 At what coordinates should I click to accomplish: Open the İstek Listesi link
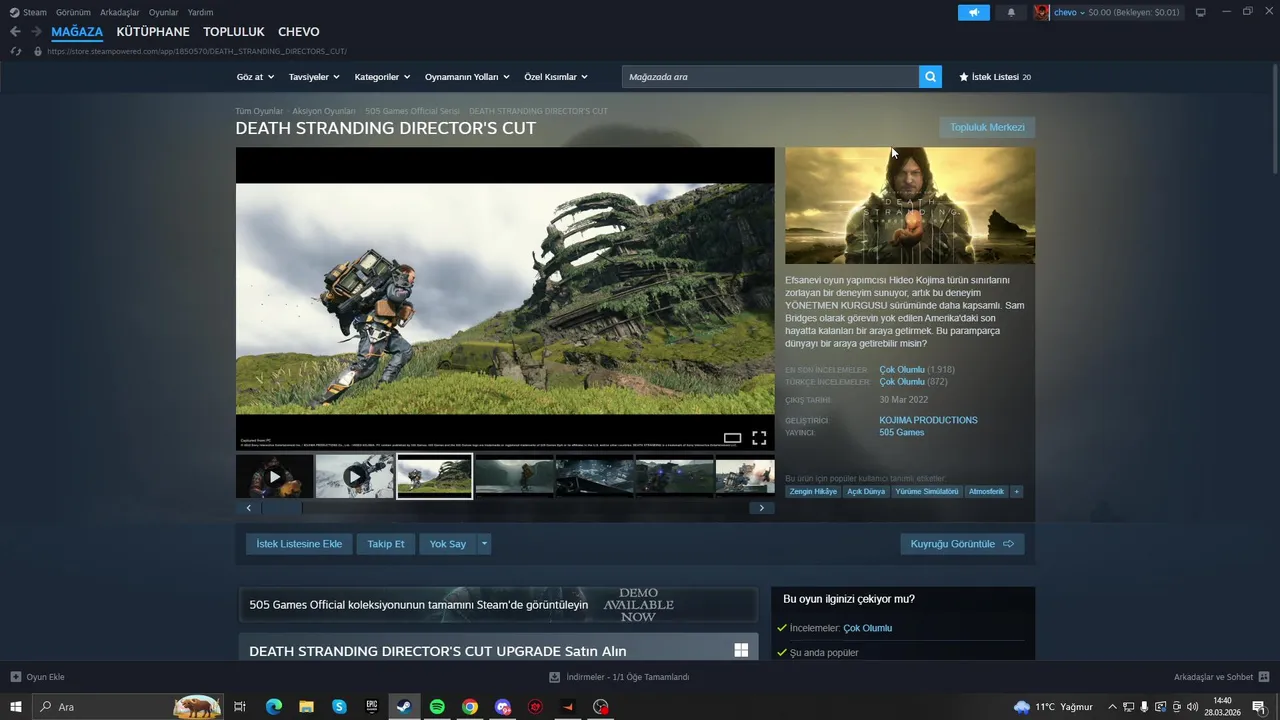click(995, 77)
